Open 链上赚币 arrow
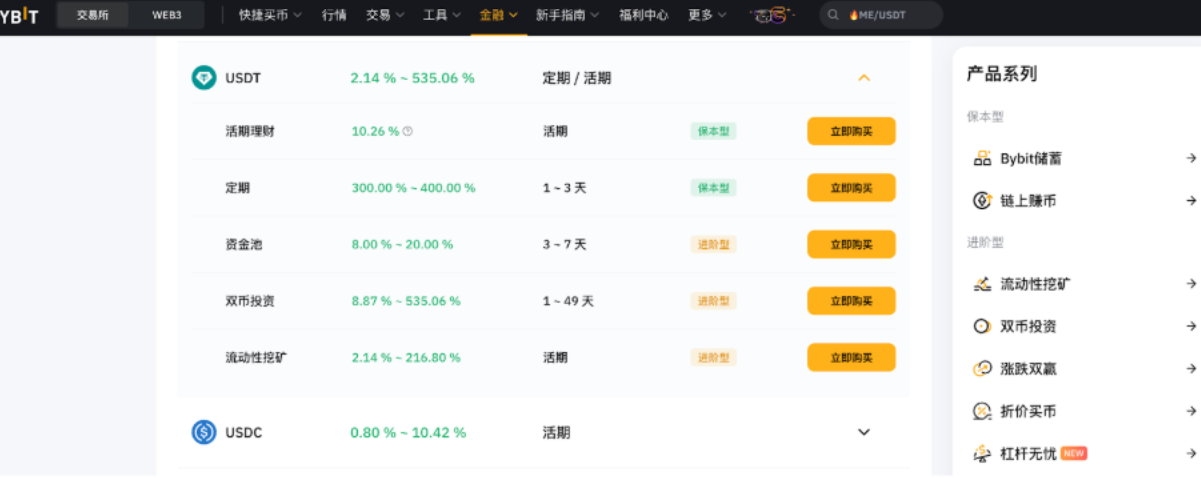The width and height of the screenshot is (1201, 478). point(1191,200)
